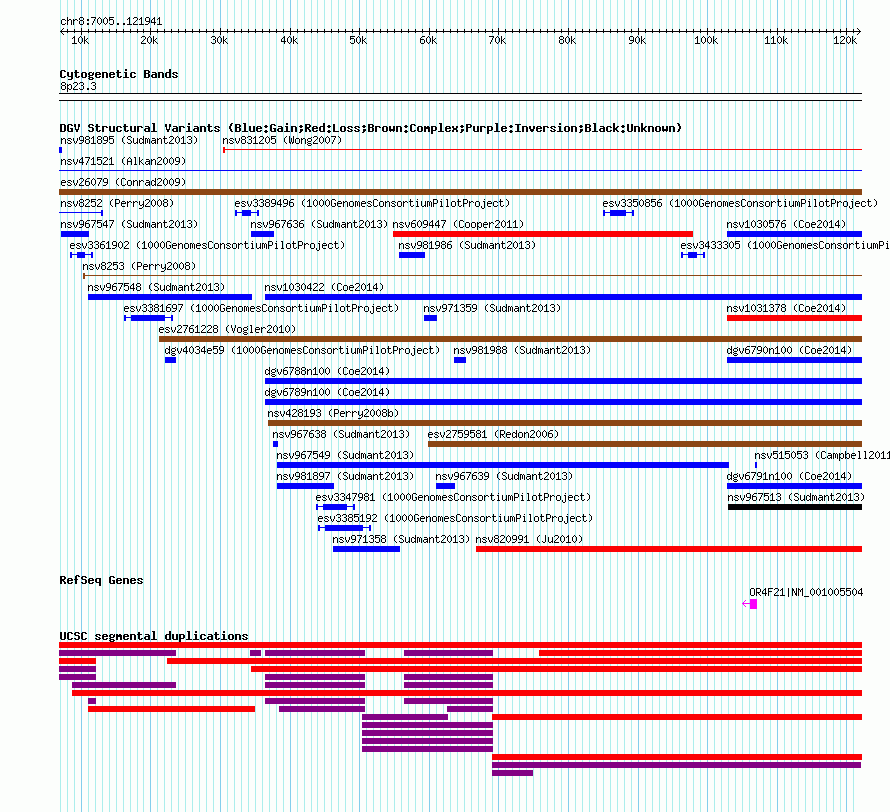Click the nsv971359 (Sudmant2013) label
Image resolution: width=890 pixels, height=812 pixels.
pos(492,308)
